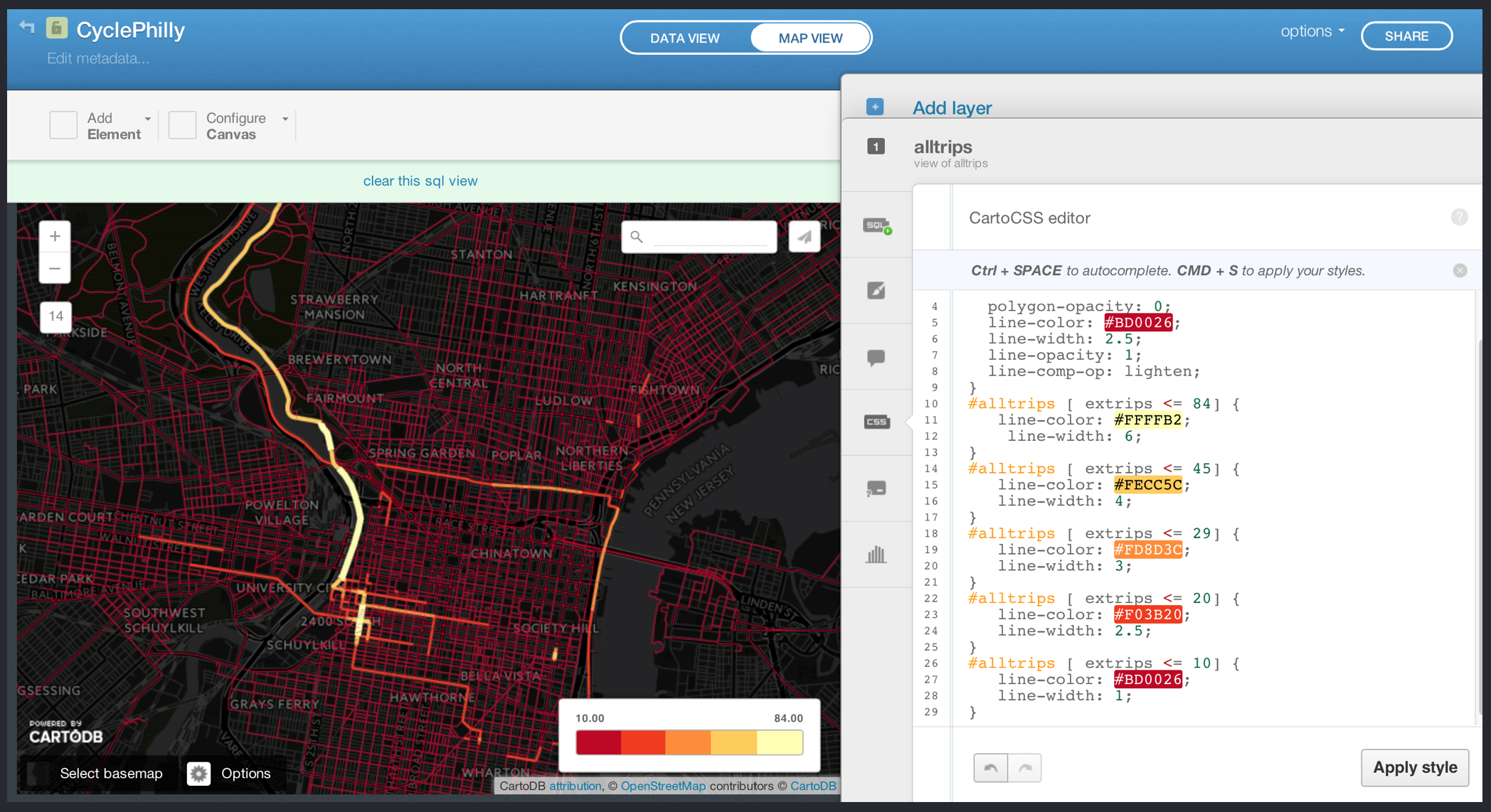
Task: Click clear this sql view link
Action: (419, 180)
